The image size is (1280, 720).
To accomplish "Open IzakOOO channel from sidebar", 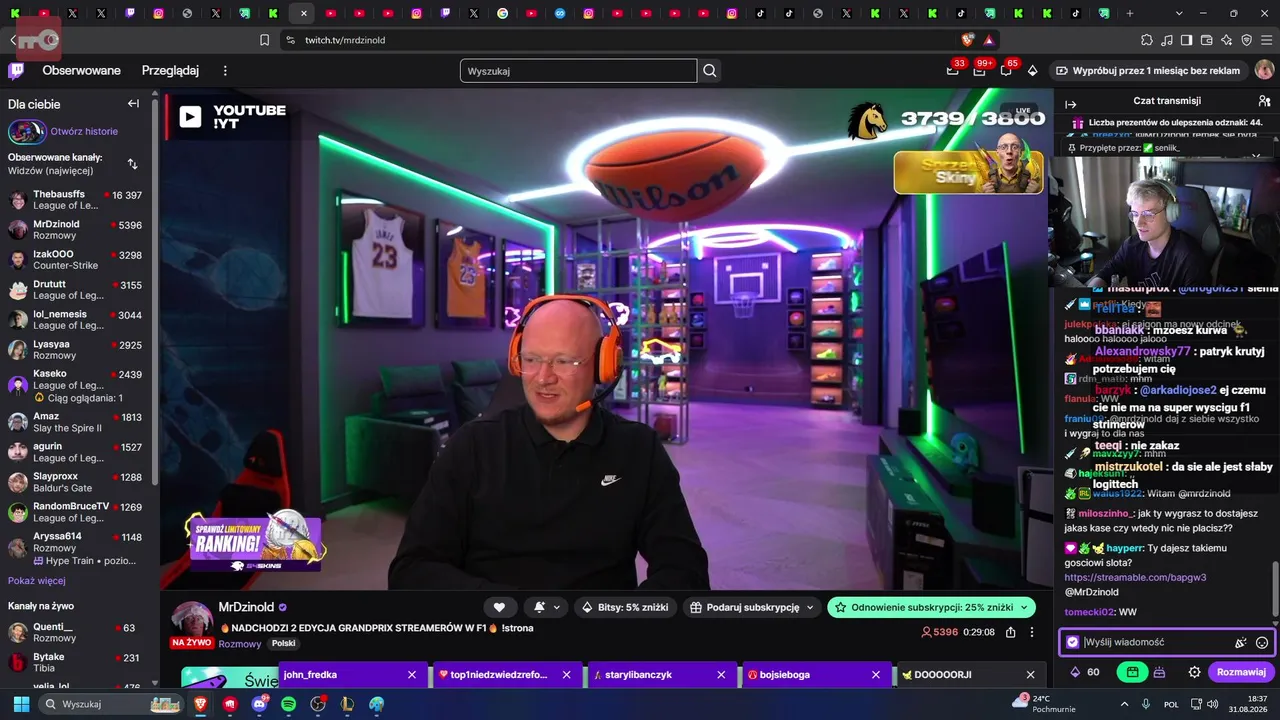I will click(76, 260).
